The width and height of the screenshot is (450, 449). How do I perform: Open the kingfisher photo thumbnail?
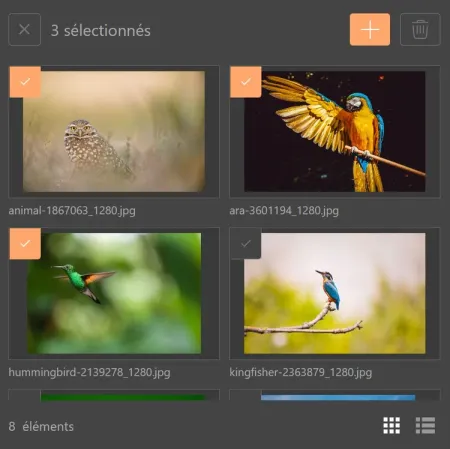click(x=335, y=293)
